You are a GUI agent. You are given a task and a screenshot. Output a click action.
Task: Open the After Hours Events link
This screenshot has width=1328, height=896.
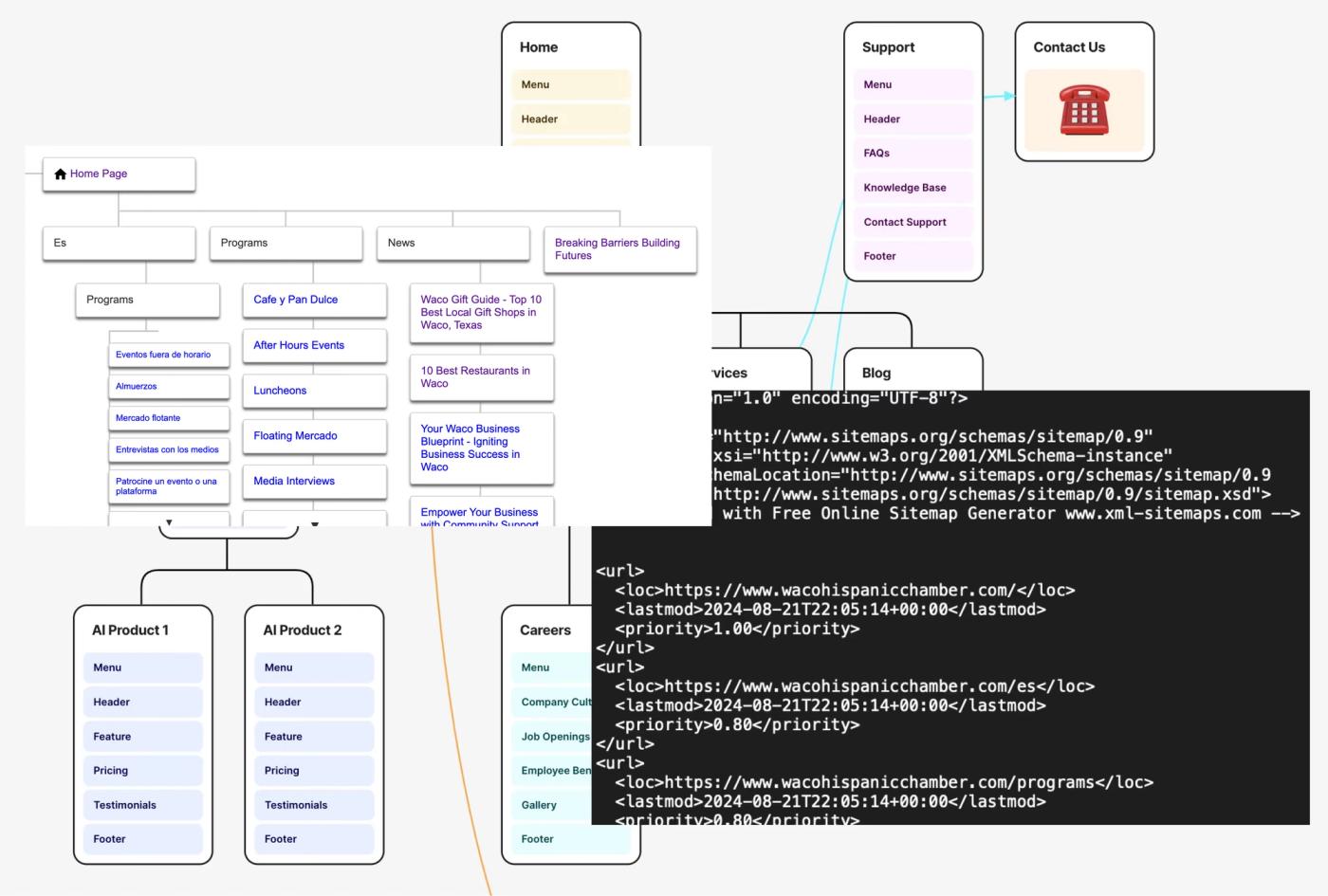[314, 346]
